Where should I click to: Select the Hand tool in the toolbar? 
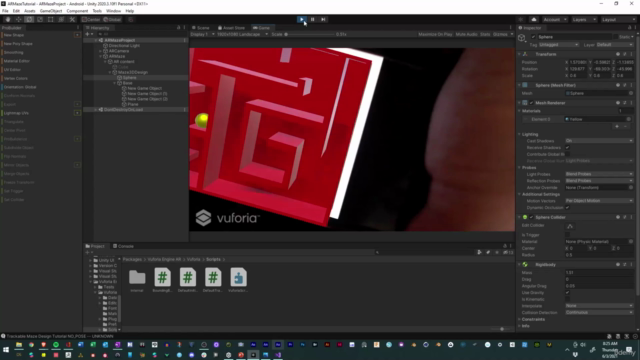tap(8, 19)
